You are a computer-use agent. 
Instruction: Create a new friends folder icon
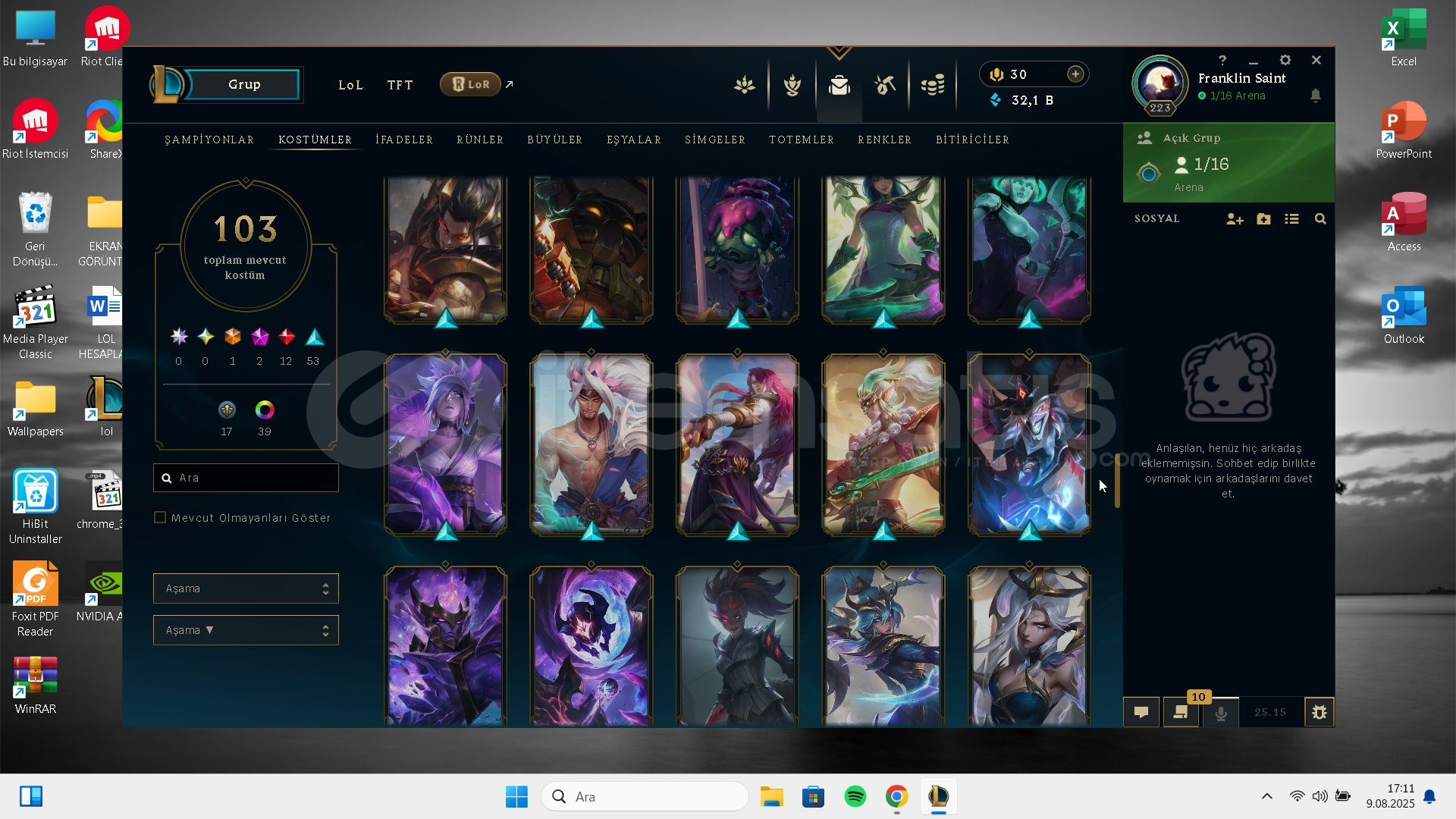coord(1263,219)
